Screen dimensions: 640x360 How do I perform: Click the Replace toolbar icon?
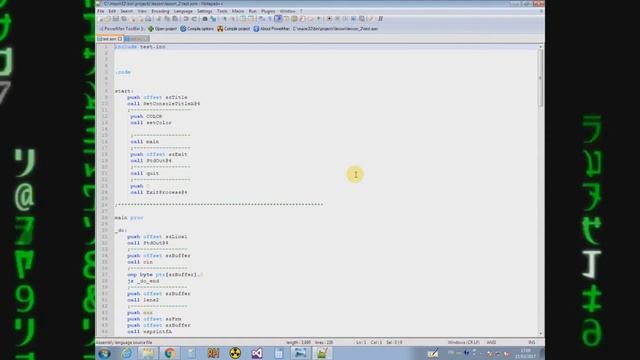click(x=213, y=19)
